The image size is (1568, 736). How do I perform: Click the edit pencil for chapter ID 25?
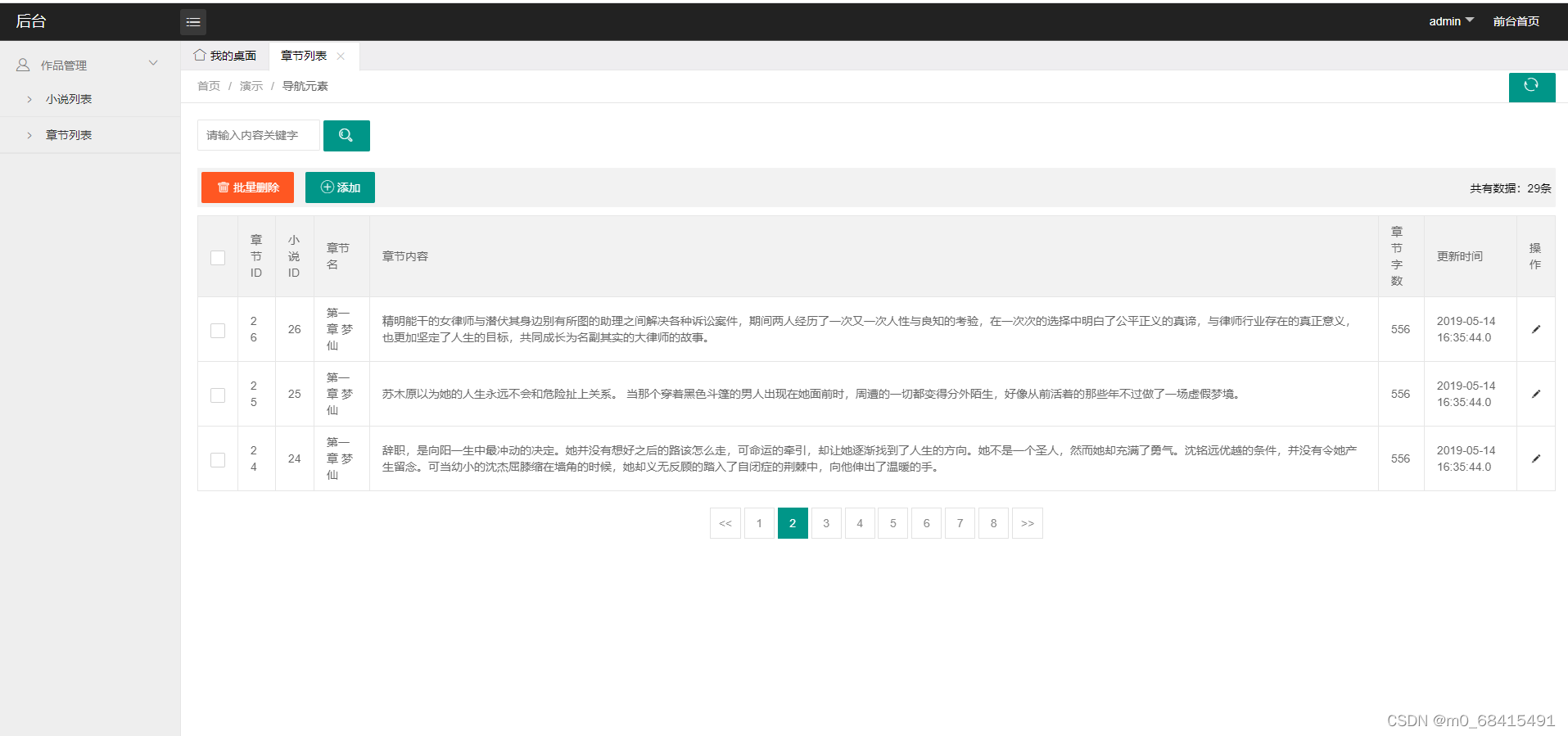coord(1536,394)
